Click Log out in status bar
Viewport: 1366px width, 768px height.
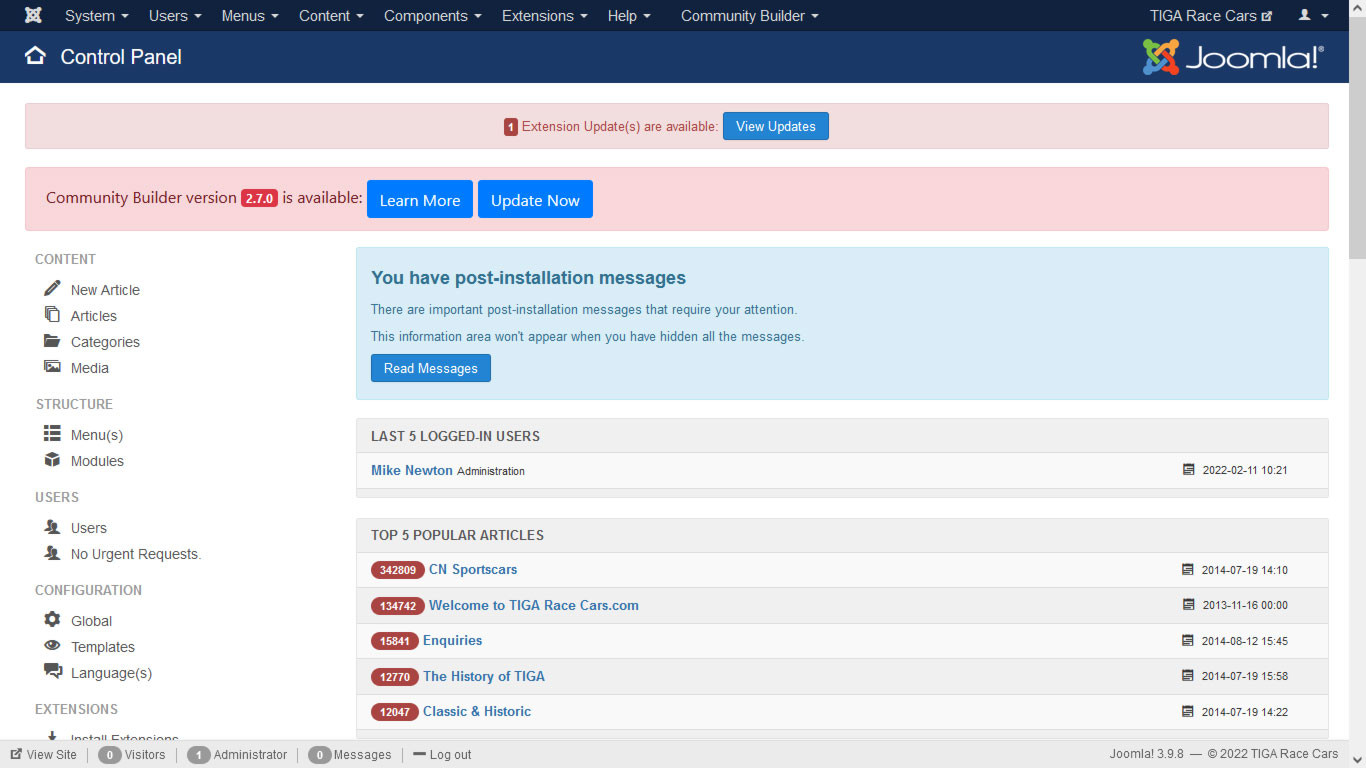pyautogui.click(x=442, y=755)
